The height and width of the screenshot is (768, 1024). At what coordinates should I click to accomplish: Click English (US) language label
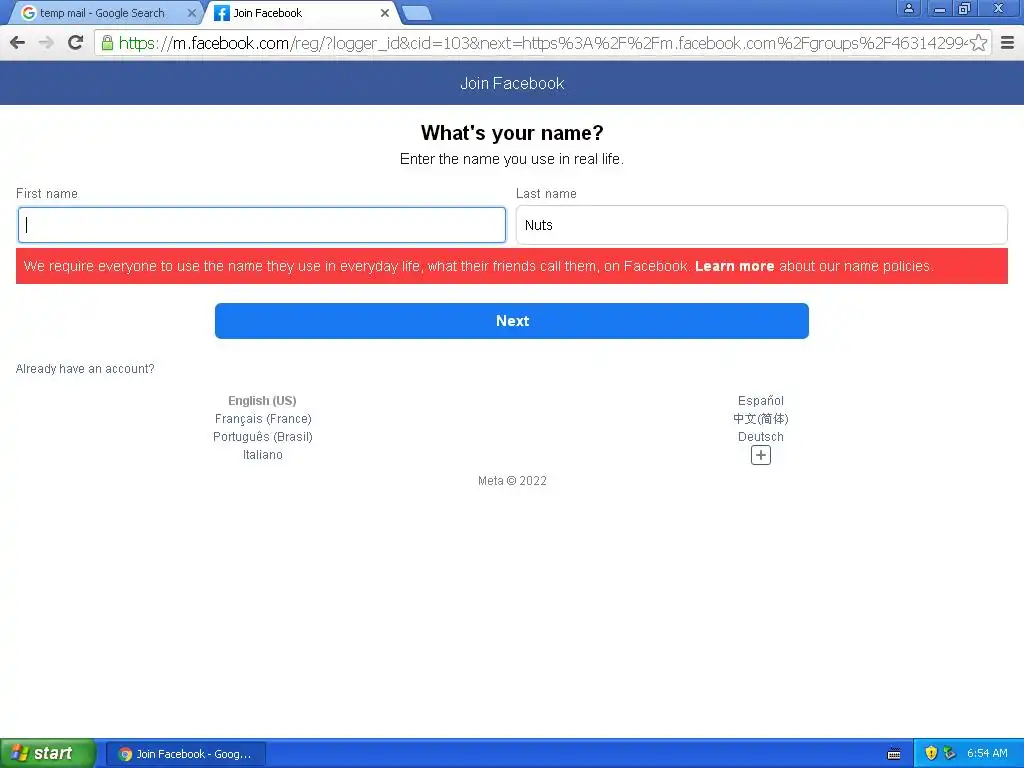262,400
